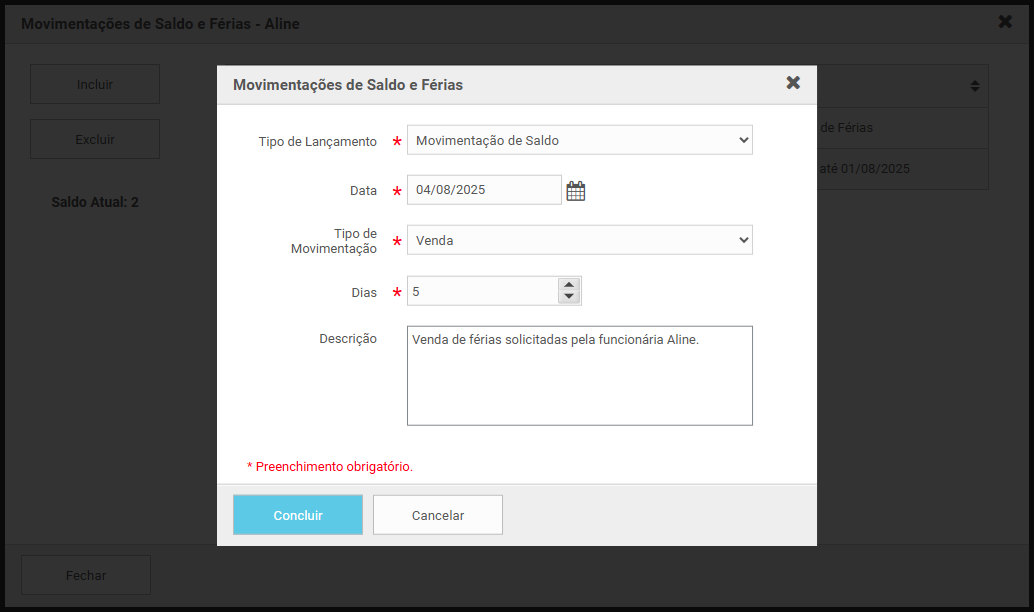Click the Excluir button in background
1034x612 pixels.
coord(95,139)
